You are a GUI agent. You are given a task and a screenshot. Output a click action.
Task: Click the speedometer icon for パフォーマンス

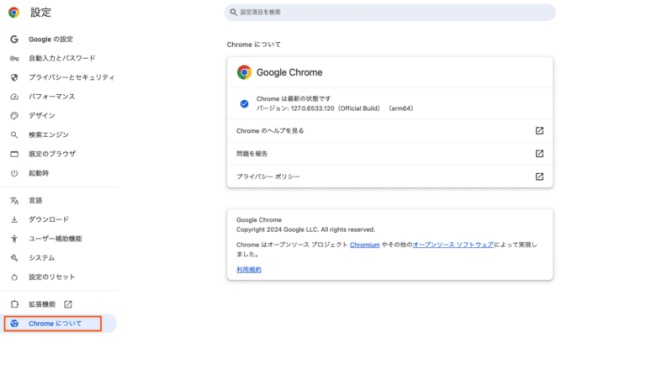14,97
